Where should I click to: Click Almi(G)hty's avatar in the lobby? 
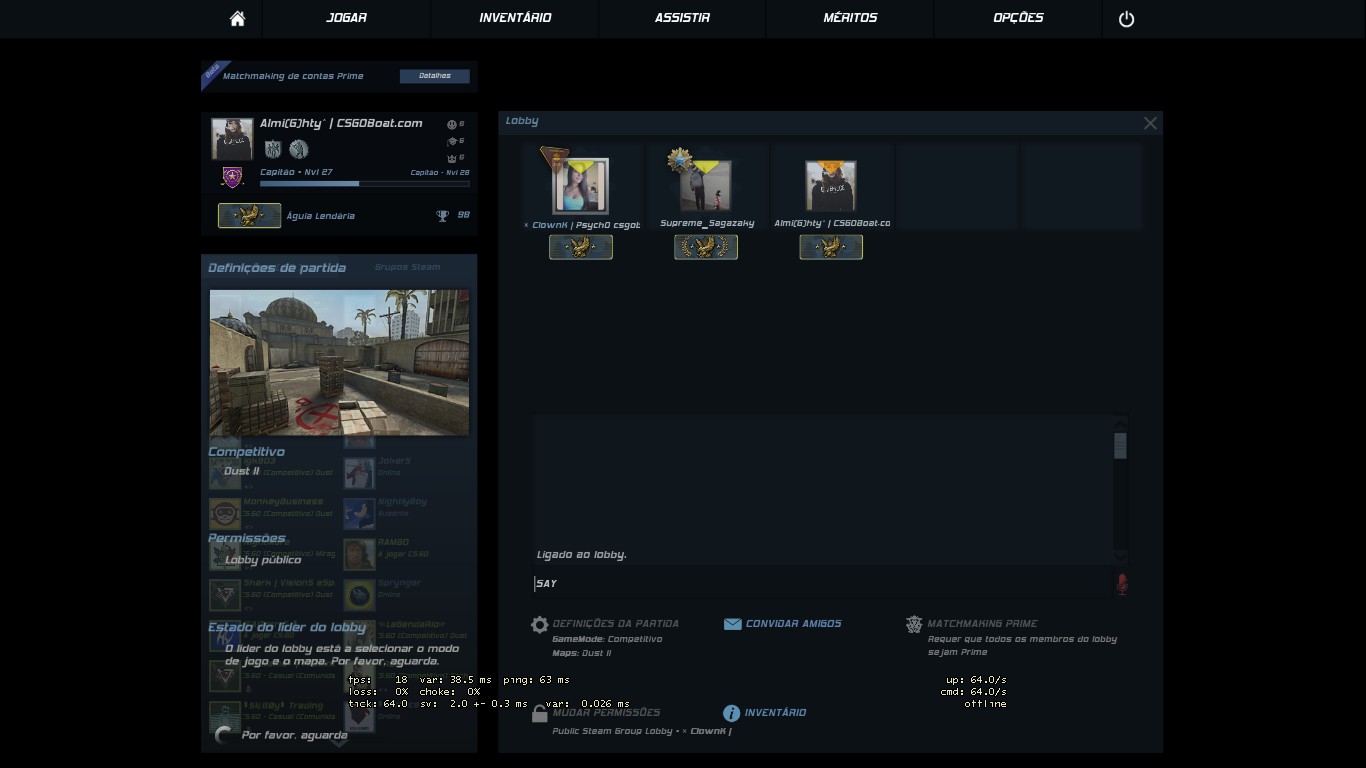(831, 186)
